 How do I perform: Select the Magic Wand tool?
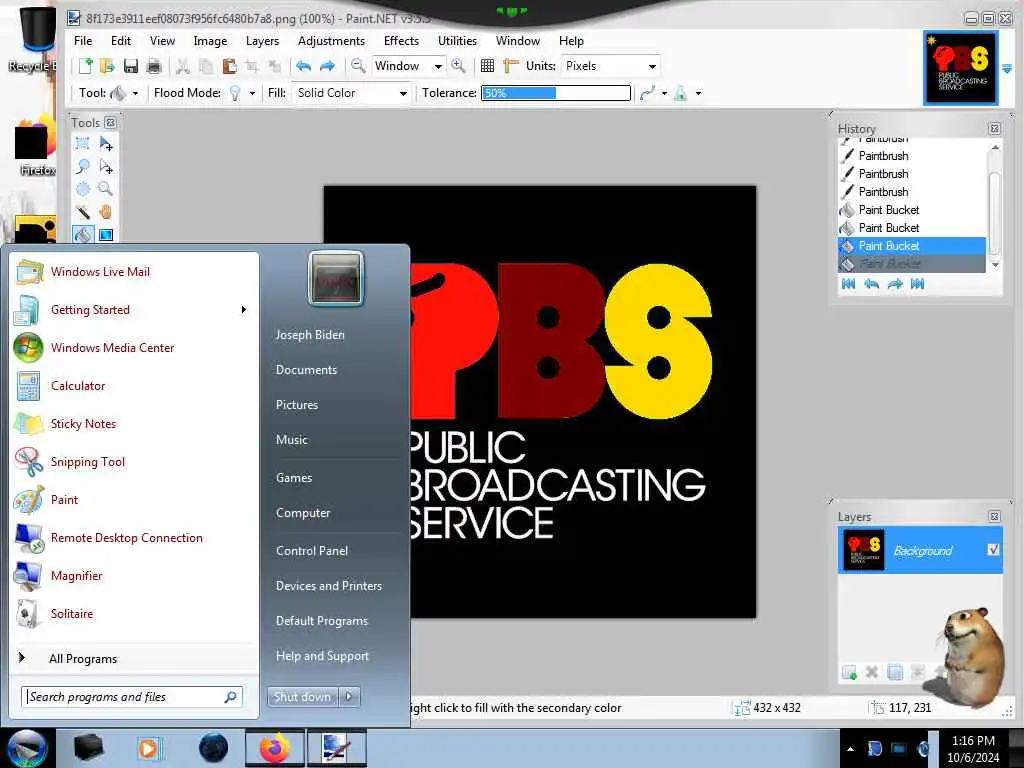click(82, 212)
